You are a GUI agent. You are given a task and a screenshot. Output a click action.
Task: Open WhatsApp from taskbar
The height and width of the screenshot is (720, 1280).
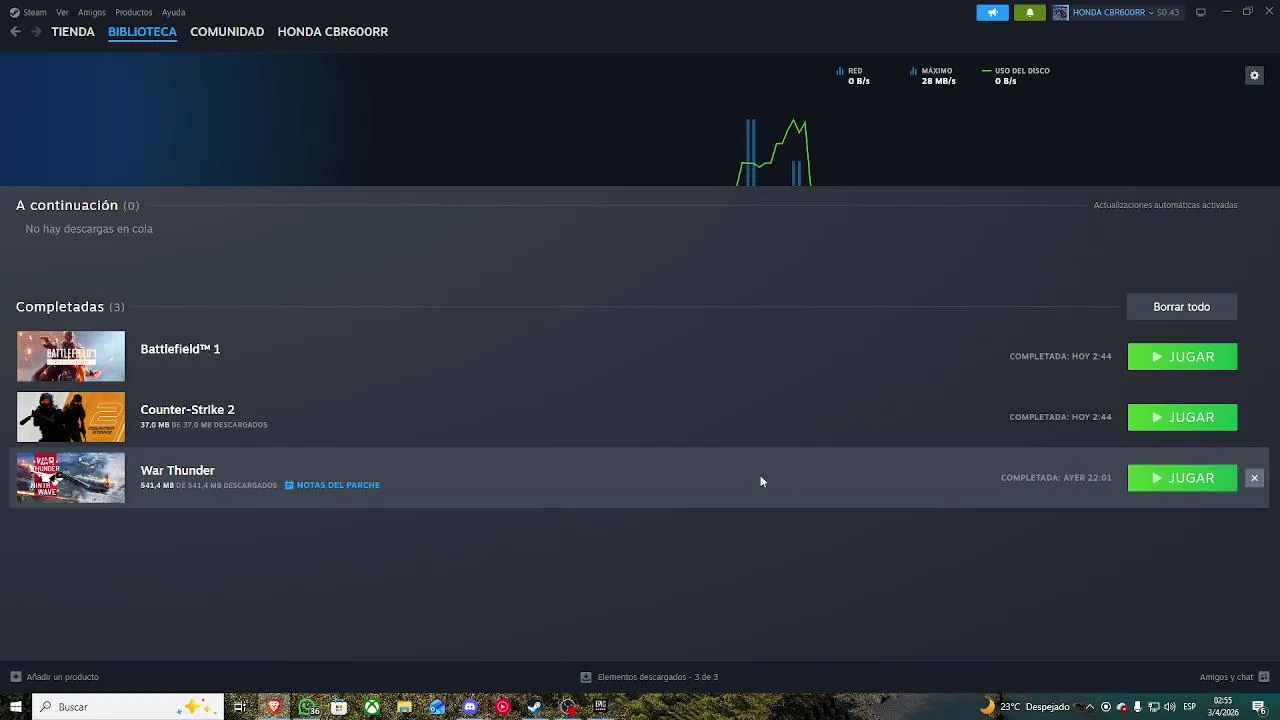(307, 707)
